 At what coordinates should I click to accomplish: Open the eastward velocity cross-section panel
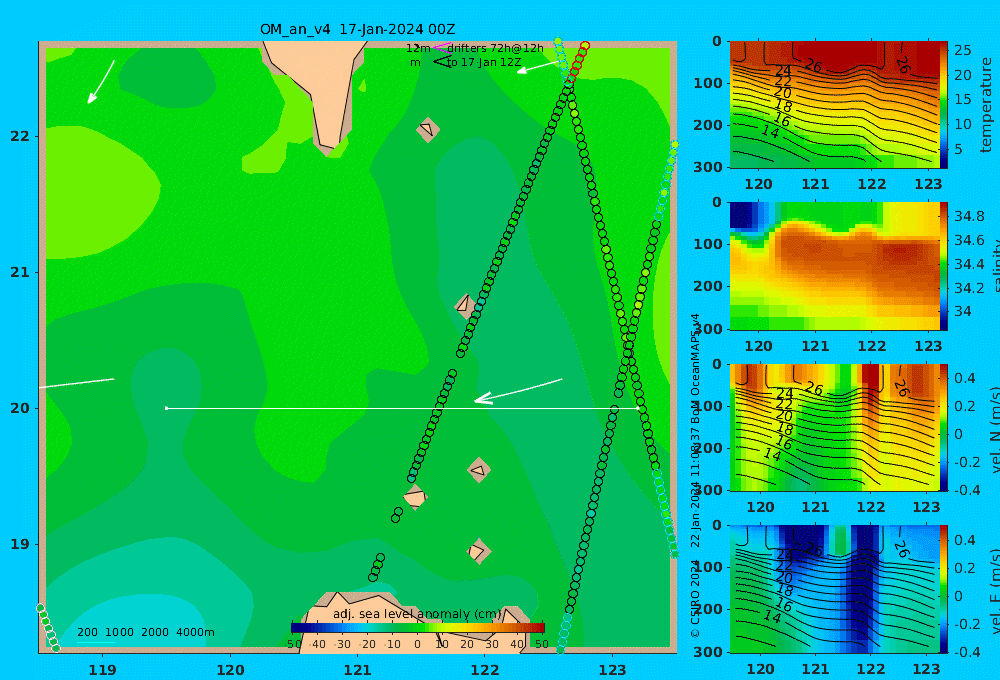[834, 589]
